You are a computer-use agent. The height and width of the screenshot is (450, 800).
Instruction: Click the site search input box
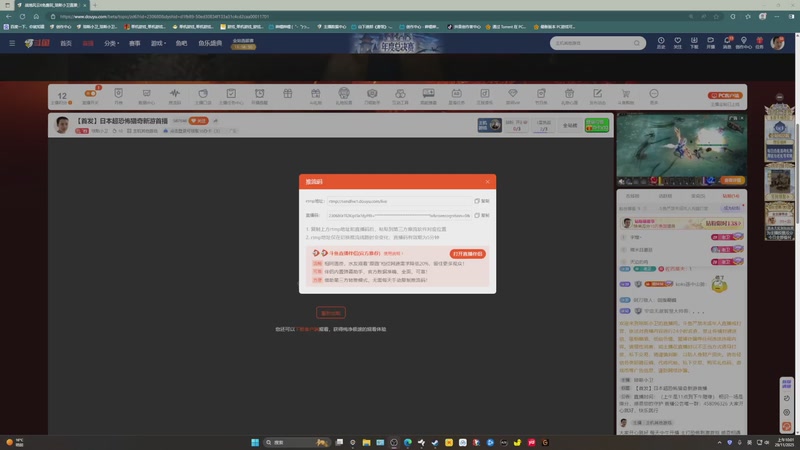point(592,43)
